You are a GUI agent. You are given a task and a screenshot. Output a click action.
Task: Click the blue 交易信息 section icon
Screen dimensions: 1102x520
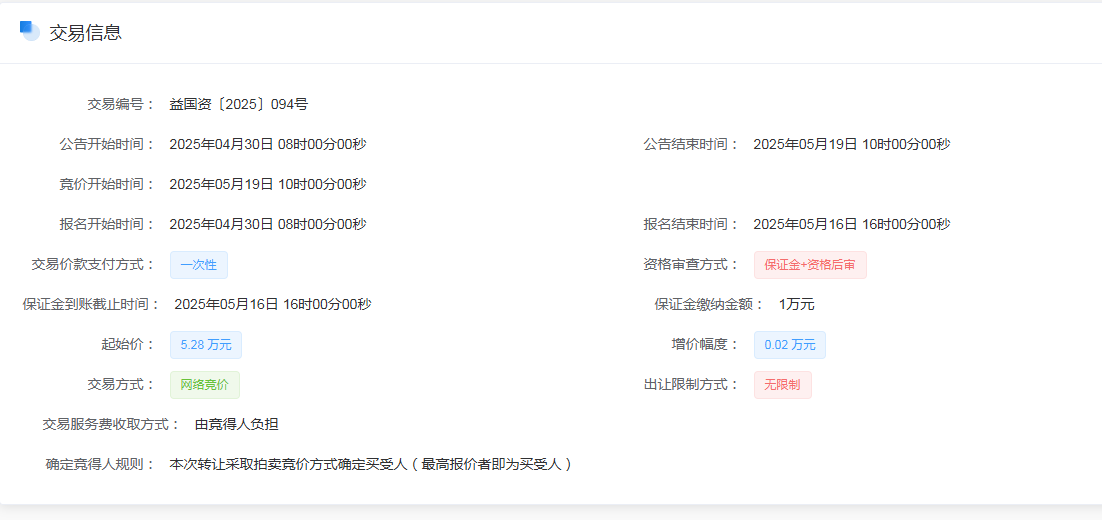coord(30,32)
